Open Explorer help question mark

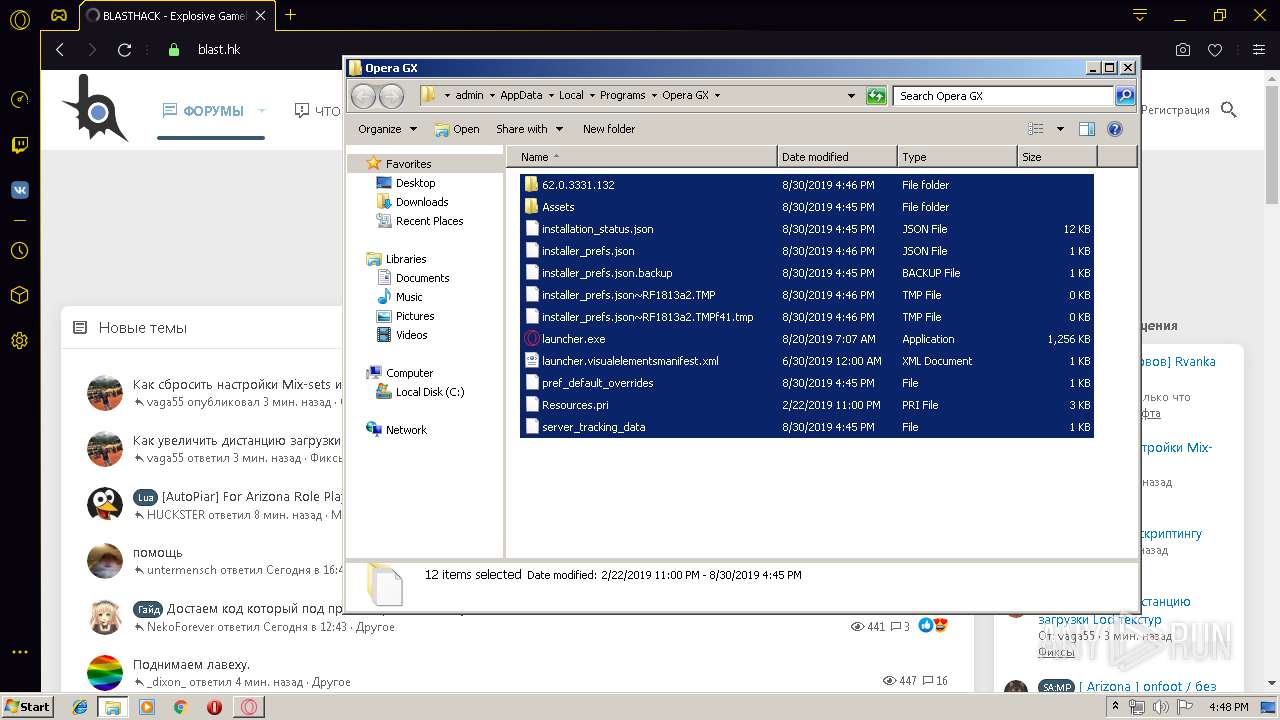coord(1115,129)
